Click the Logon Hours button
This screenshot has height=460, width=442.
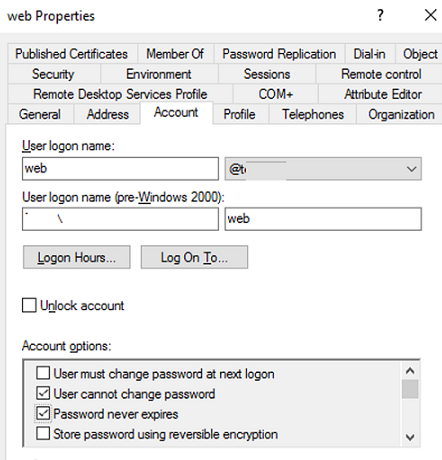point(77,257)
